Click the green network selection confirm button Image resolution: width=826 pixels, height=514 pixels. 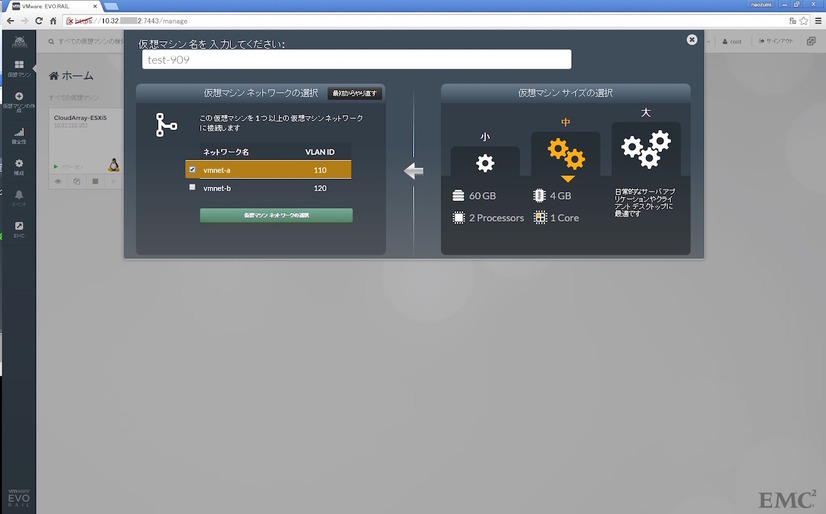[x=276, y=215]
